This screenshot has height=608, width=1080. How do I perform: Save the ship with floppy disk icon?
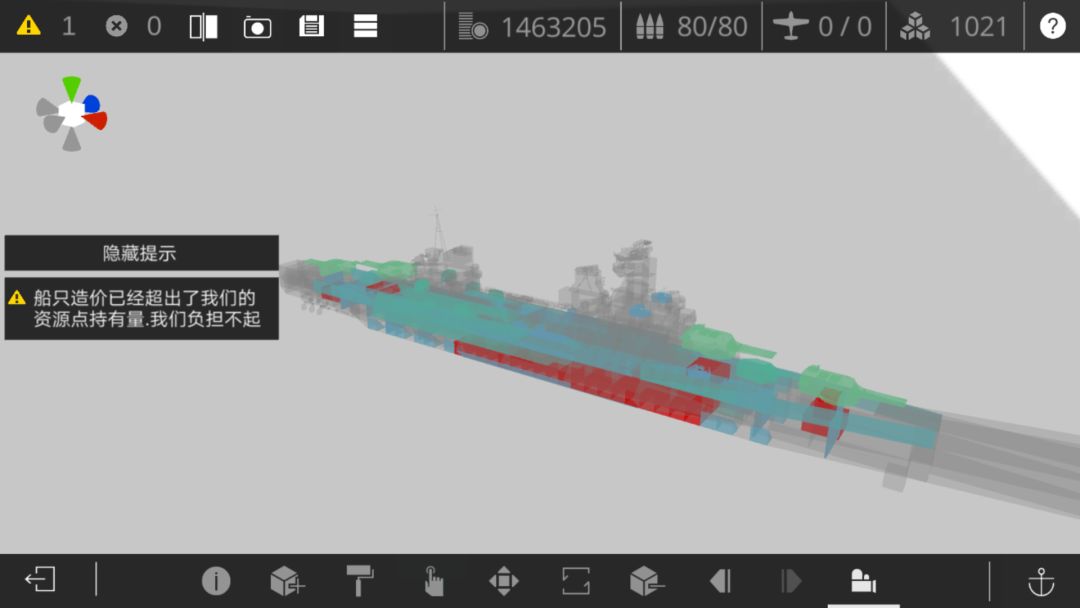[311, 26]
